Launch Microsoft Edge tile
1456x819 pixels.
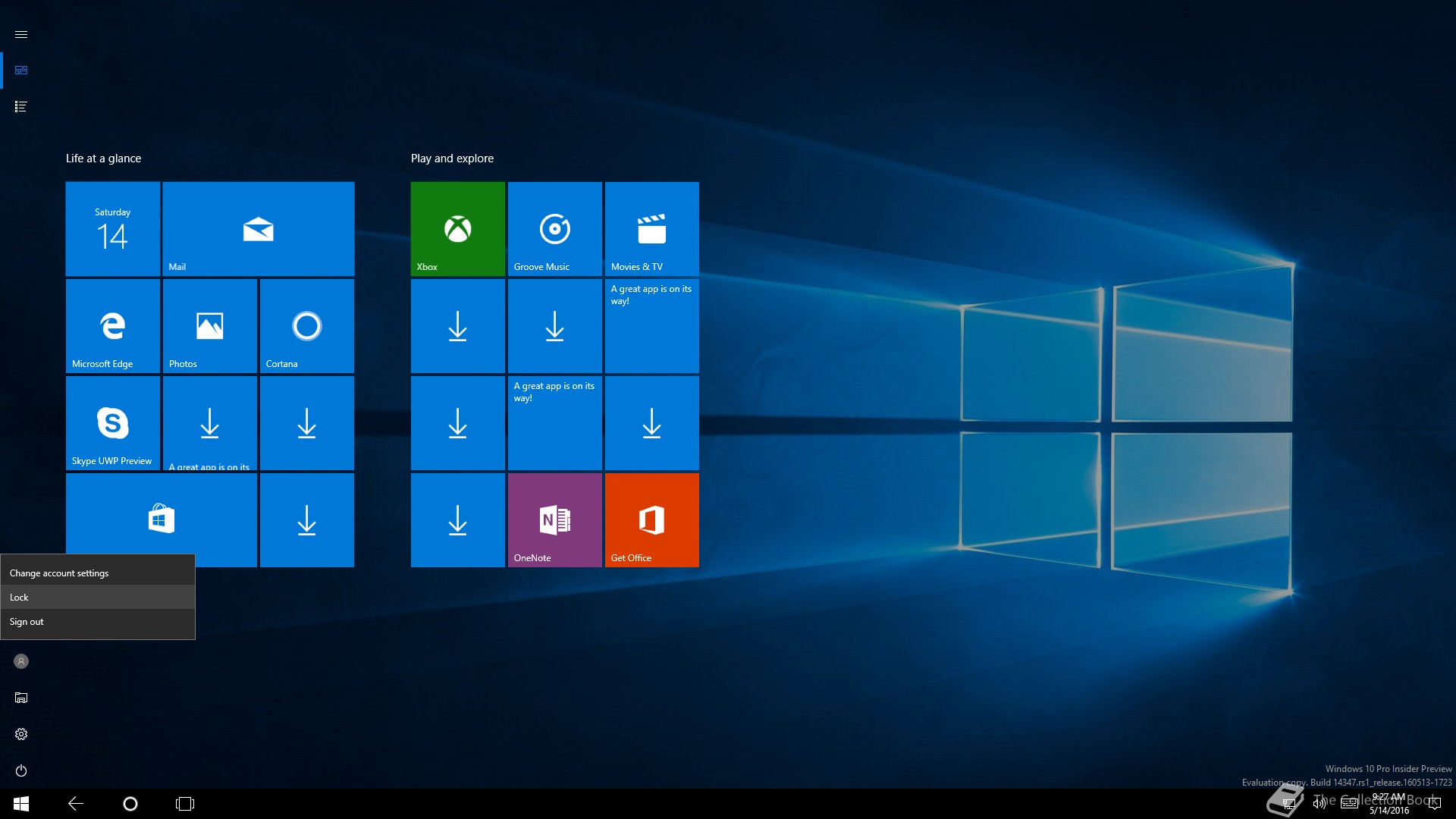click(x=113, y=326)
